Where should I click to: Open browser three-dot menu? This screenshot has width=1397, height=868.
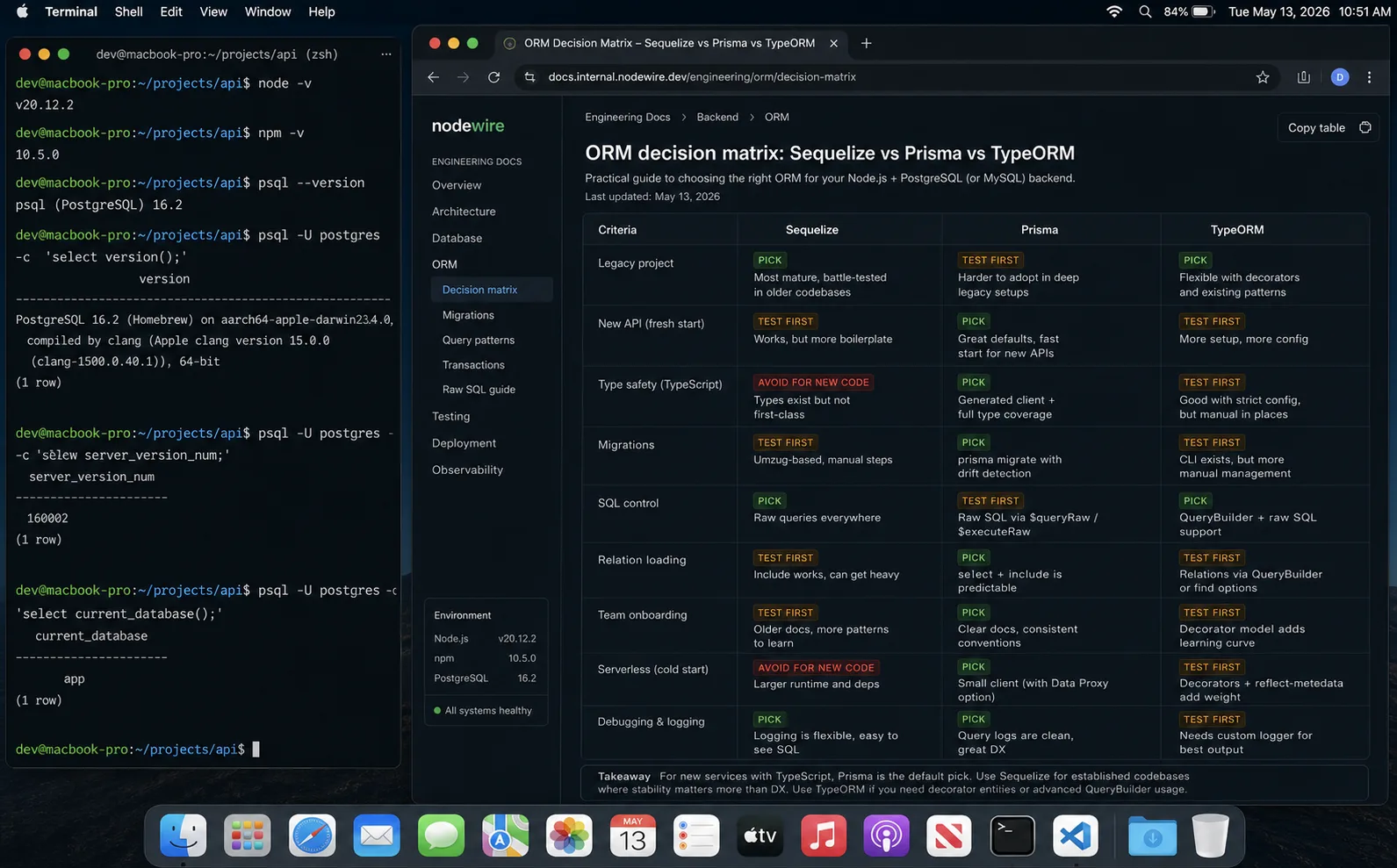[1370, 77]
